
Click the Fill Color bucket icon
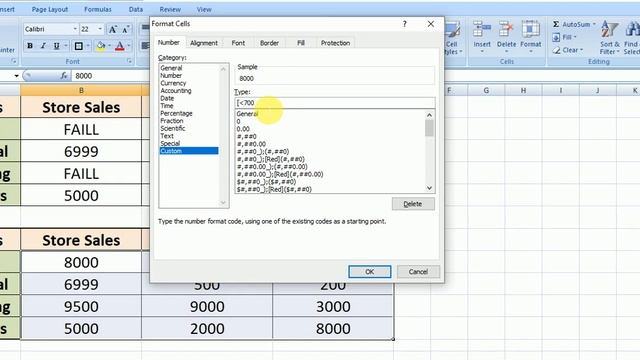[101, 46]
